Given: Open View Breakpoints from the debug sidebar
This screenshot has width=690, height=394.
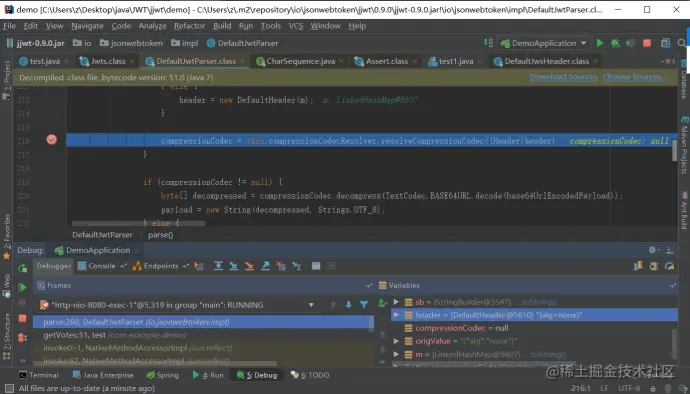Looking at the screenshot, I should 22,338.
